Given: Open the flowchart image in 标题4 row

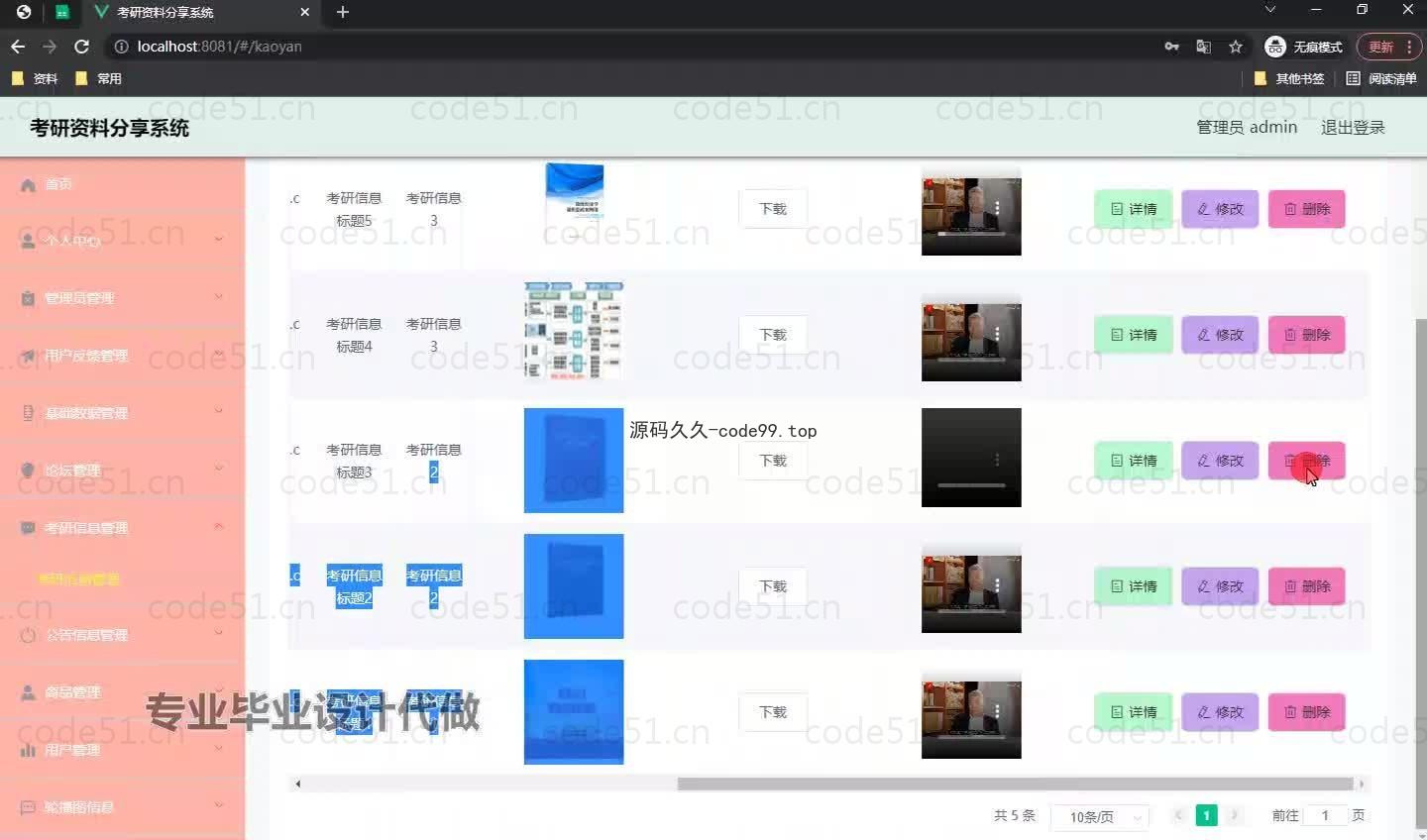Looking at the screenshot, I should tap(574, 330).
